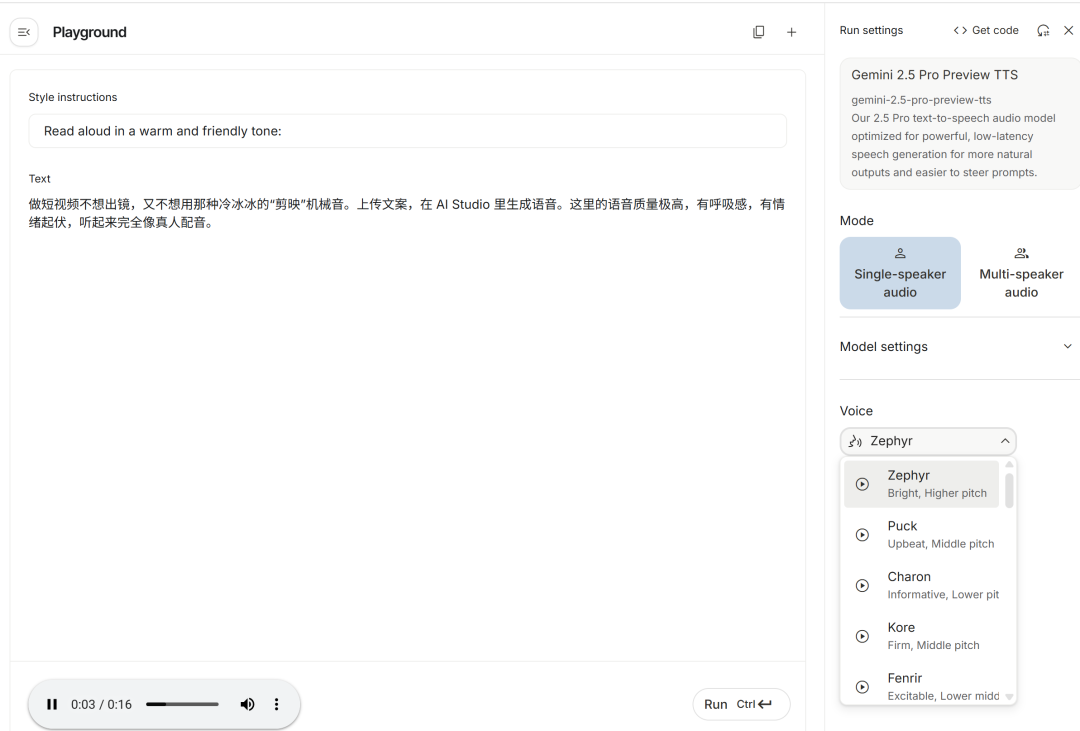The width and height of the screenshot is (1080, 731).
Task: Preview the Charon voice sample
Action: pos(862,586)
